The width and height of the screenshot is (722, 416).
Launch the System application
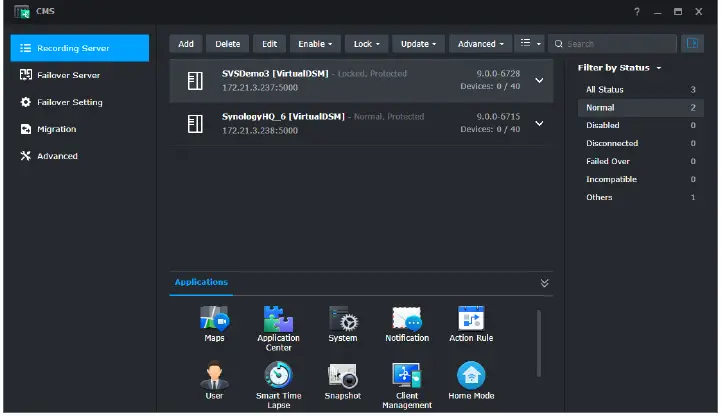coord(343,324)
